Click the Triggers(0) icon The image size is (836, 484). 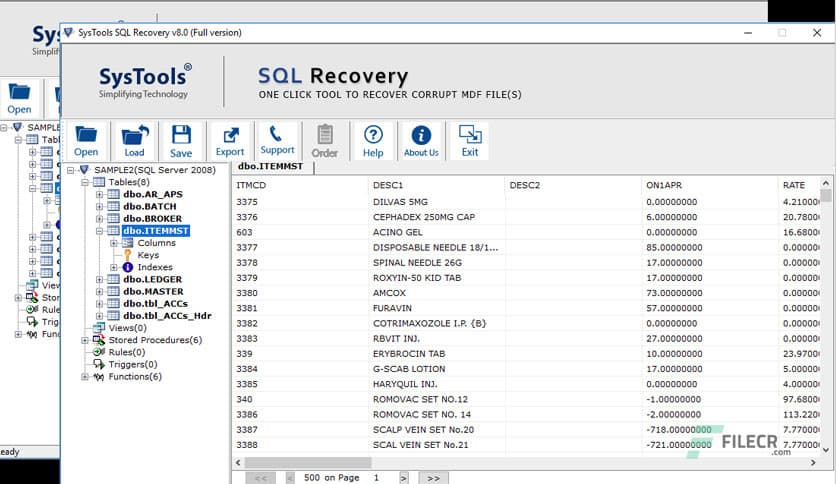pyautogui.click(x=99, y=364)
